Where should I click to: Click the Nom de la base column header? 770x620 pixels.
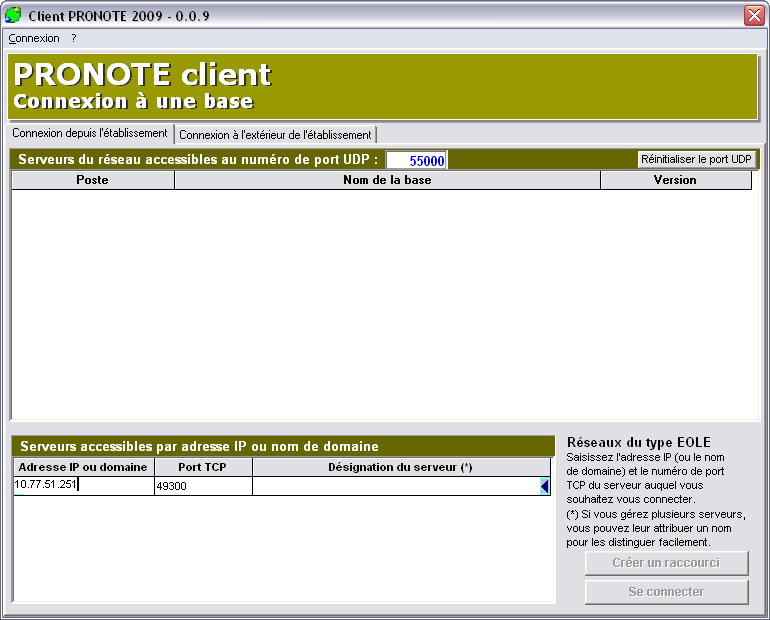pyautogui.click(x=387, y=180)
